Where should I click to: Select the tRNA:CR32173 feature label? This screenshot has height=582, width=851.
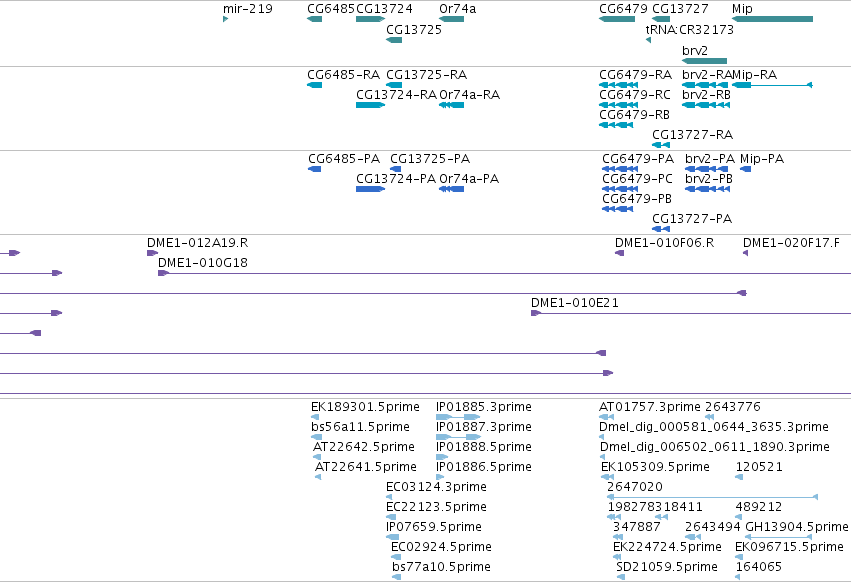point(690,30)
